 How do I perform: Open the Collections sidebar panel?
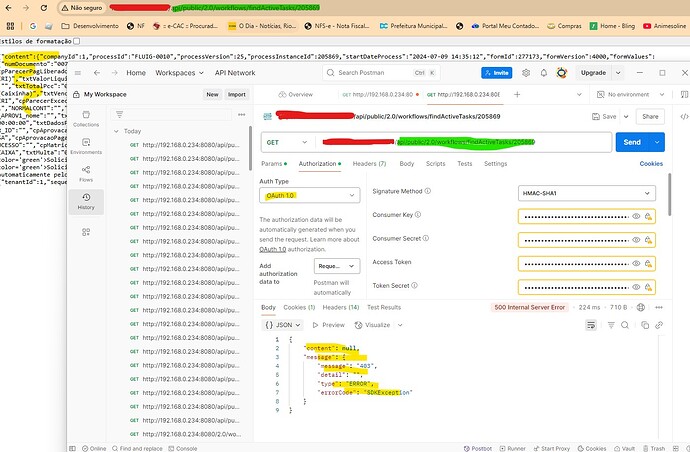pos(85,120)
